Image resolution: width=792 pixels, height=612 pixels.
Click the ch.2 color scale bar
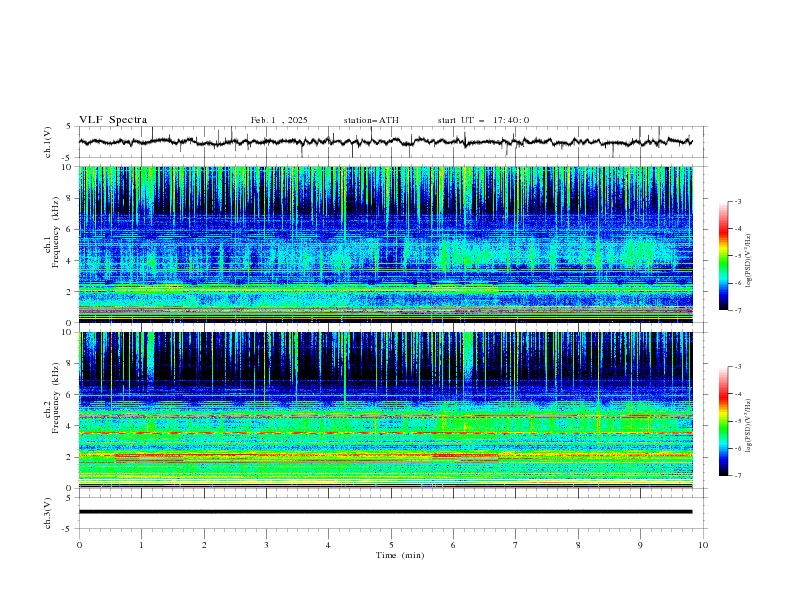tap(724, 421)
